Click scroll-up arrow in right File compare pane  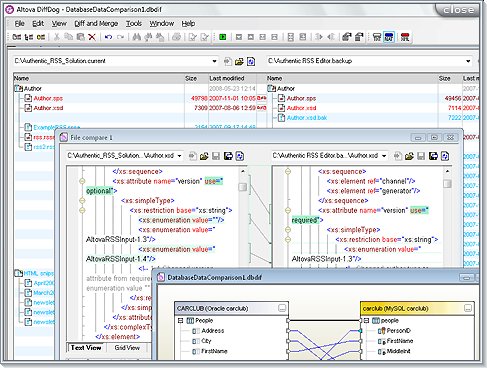click(448, 171)
